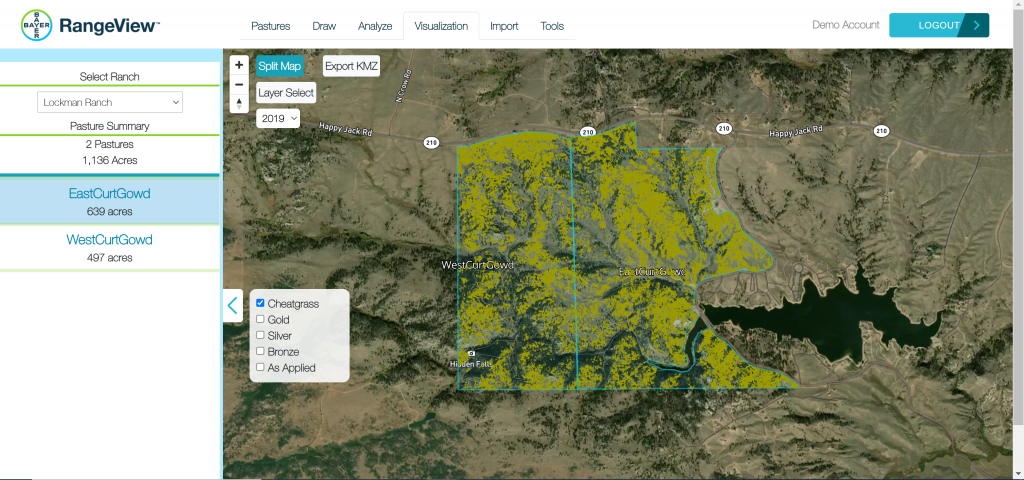Image resolution: width=1024 pixels, height=480 pixels.
Task: Click the '497 acres' text
Action: pos(110,257)
